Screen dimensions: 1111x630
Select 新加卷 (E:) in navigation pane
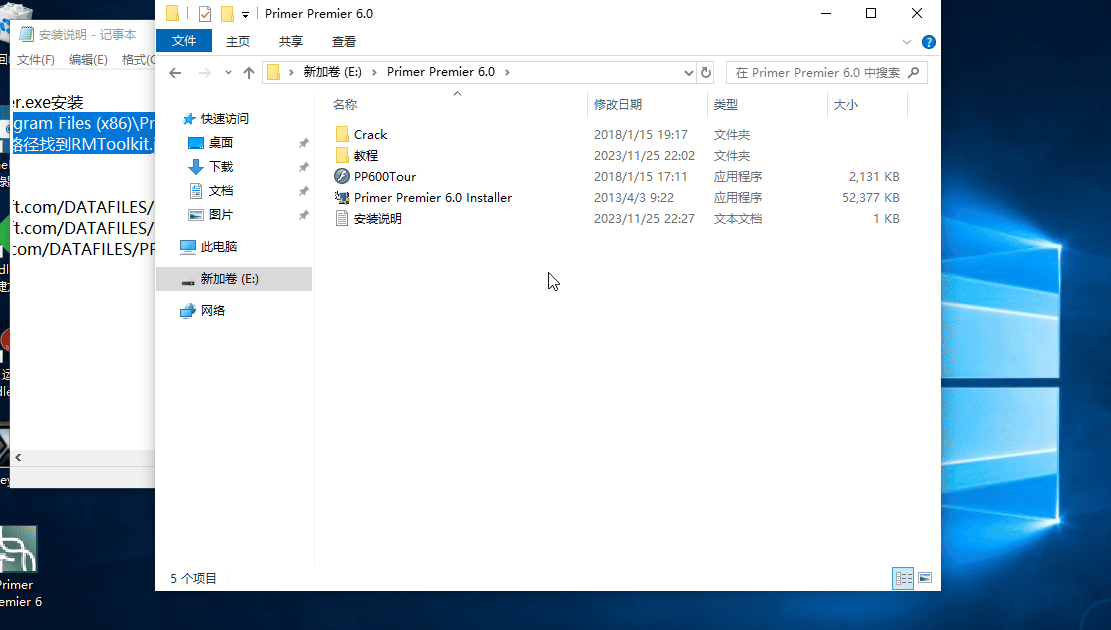pos(234,279)
